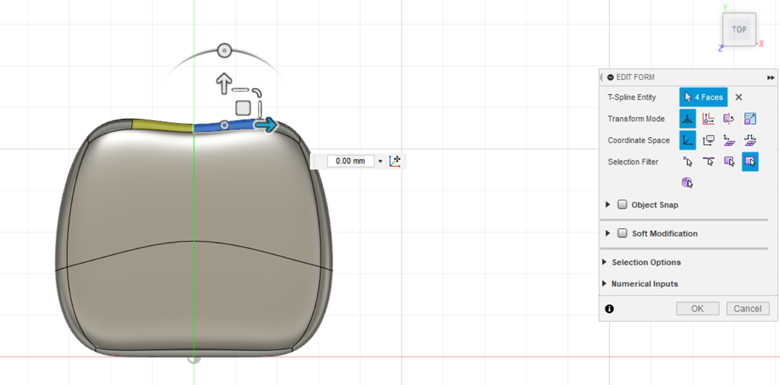Expand Numerical Inputs section
The image size is (780, 385).
[604, 284]
